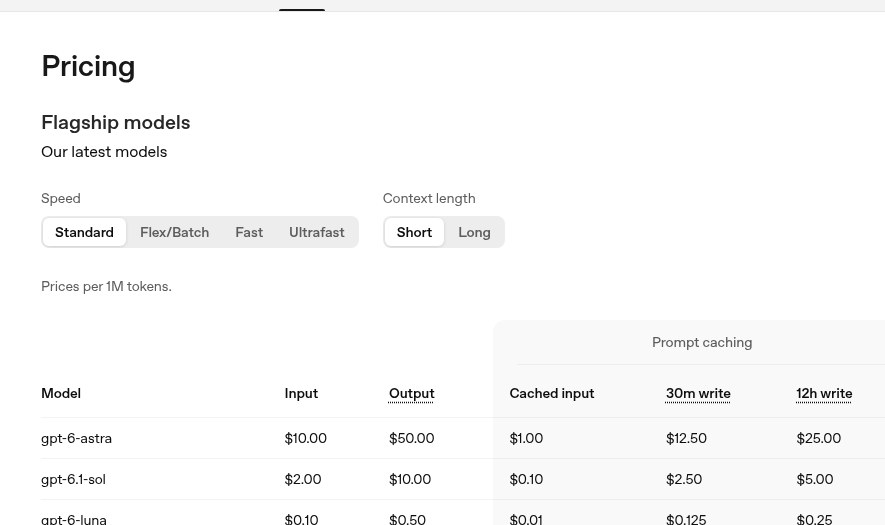Image resolution: width=885 pixels, height=525 pixels.
Task: Click gpt-6-luna 30m write $0.125
Action: (x=686, y=519)
